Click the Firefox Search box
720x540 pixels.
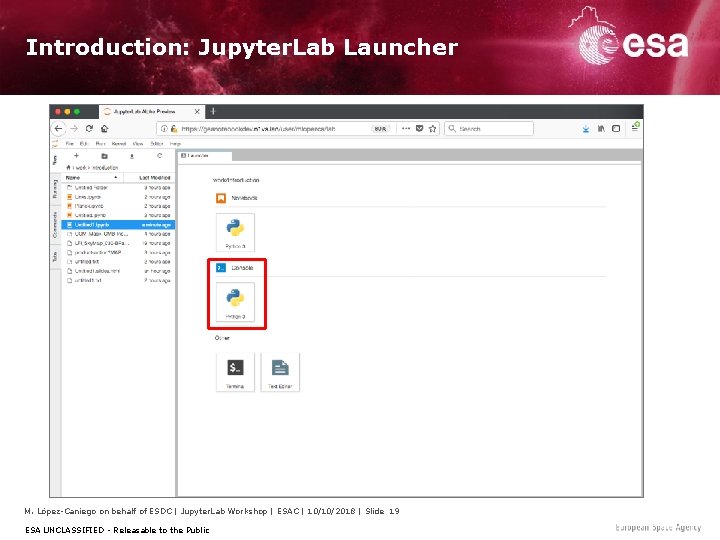coord(489,129)
